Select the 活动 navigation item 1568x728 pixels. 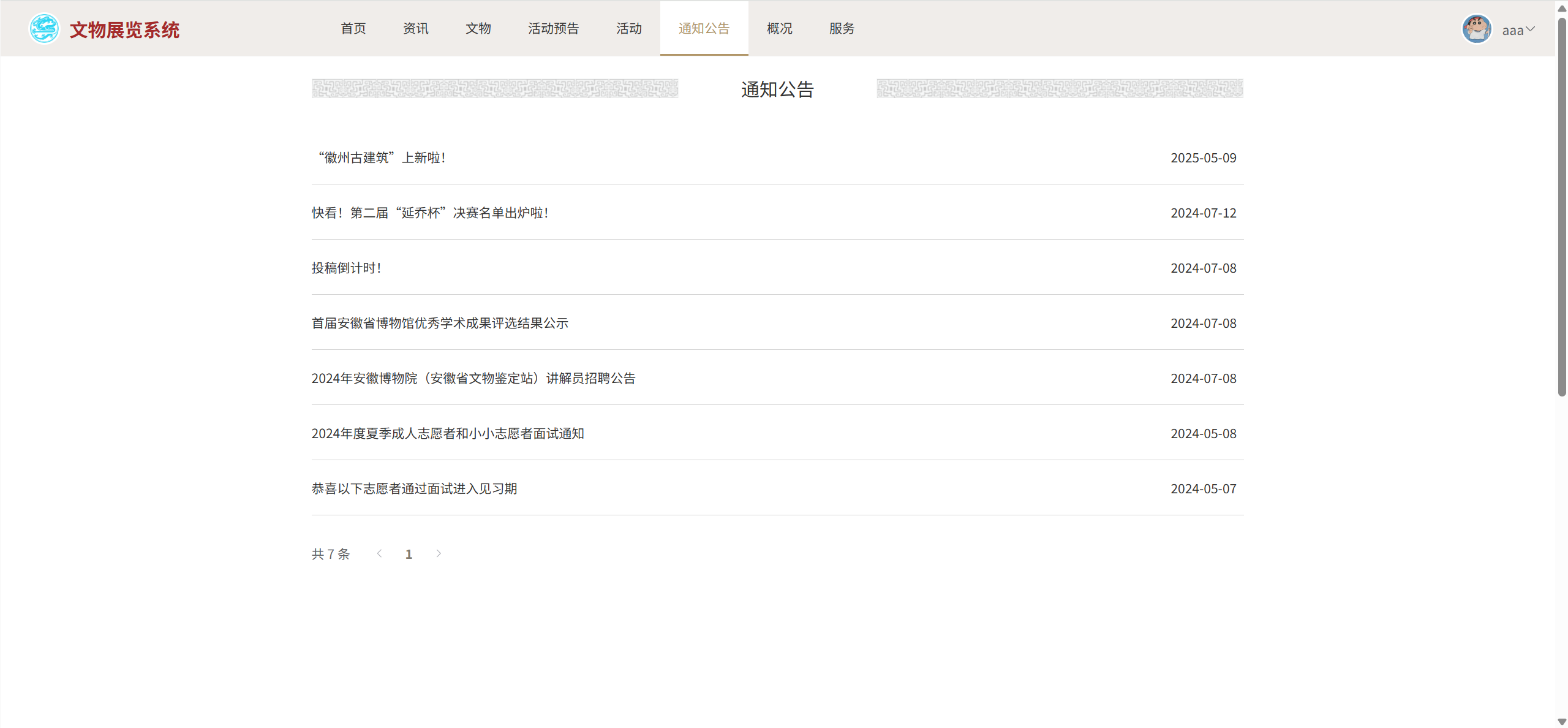pos(629,29)
